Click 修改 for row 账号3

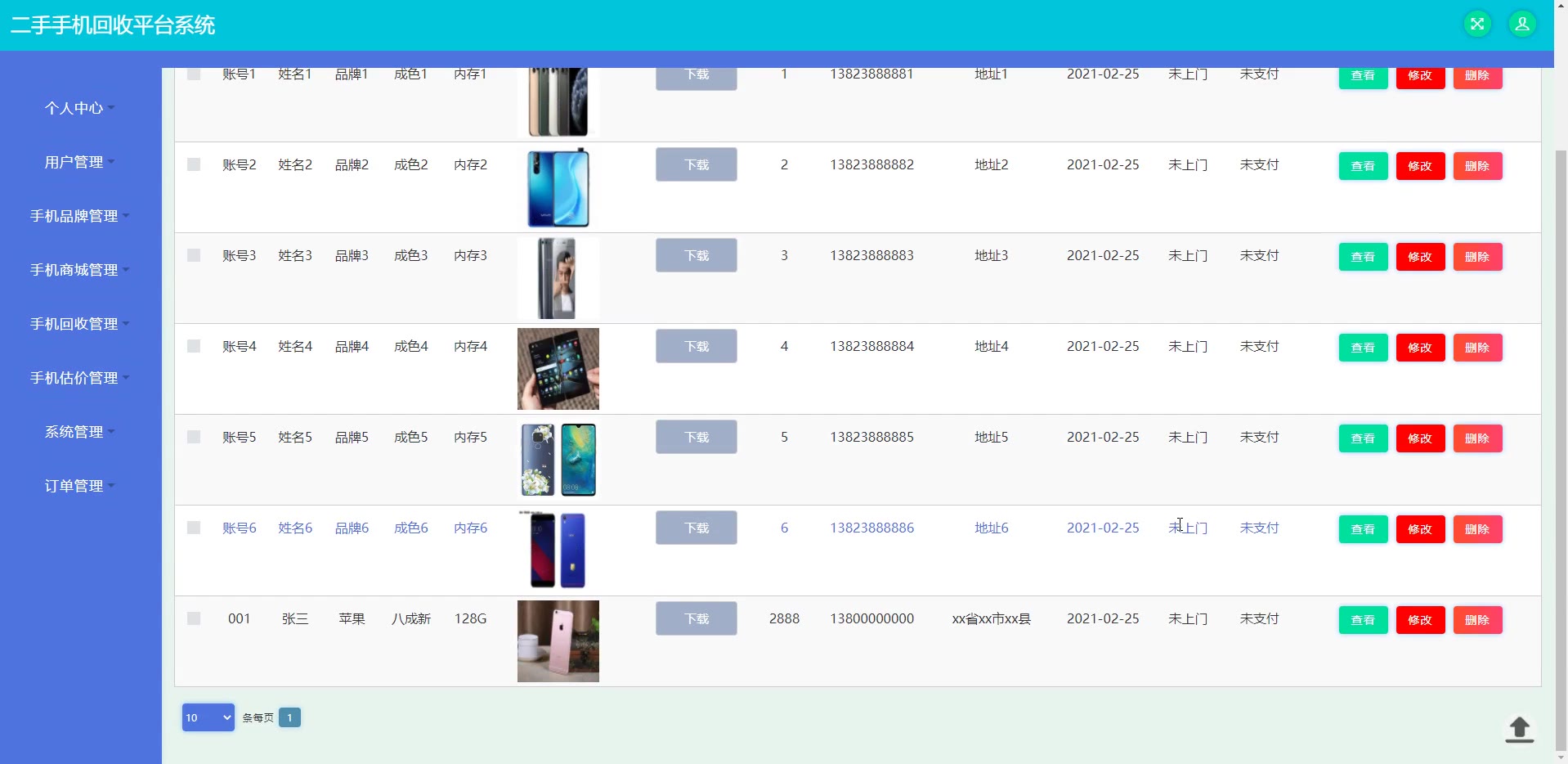pyautogui.click(x=1420, y=257)
